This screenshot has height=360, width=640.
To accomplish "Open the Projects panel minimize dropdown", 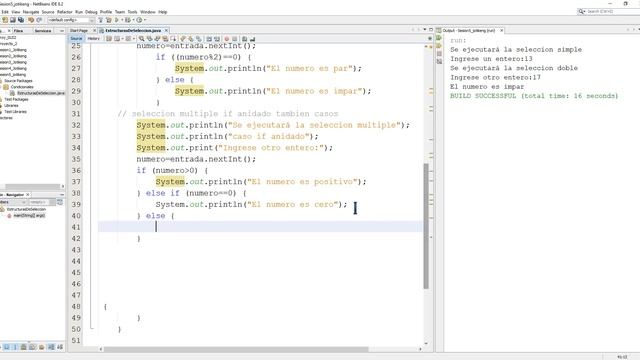I will (x=62, y=31).
